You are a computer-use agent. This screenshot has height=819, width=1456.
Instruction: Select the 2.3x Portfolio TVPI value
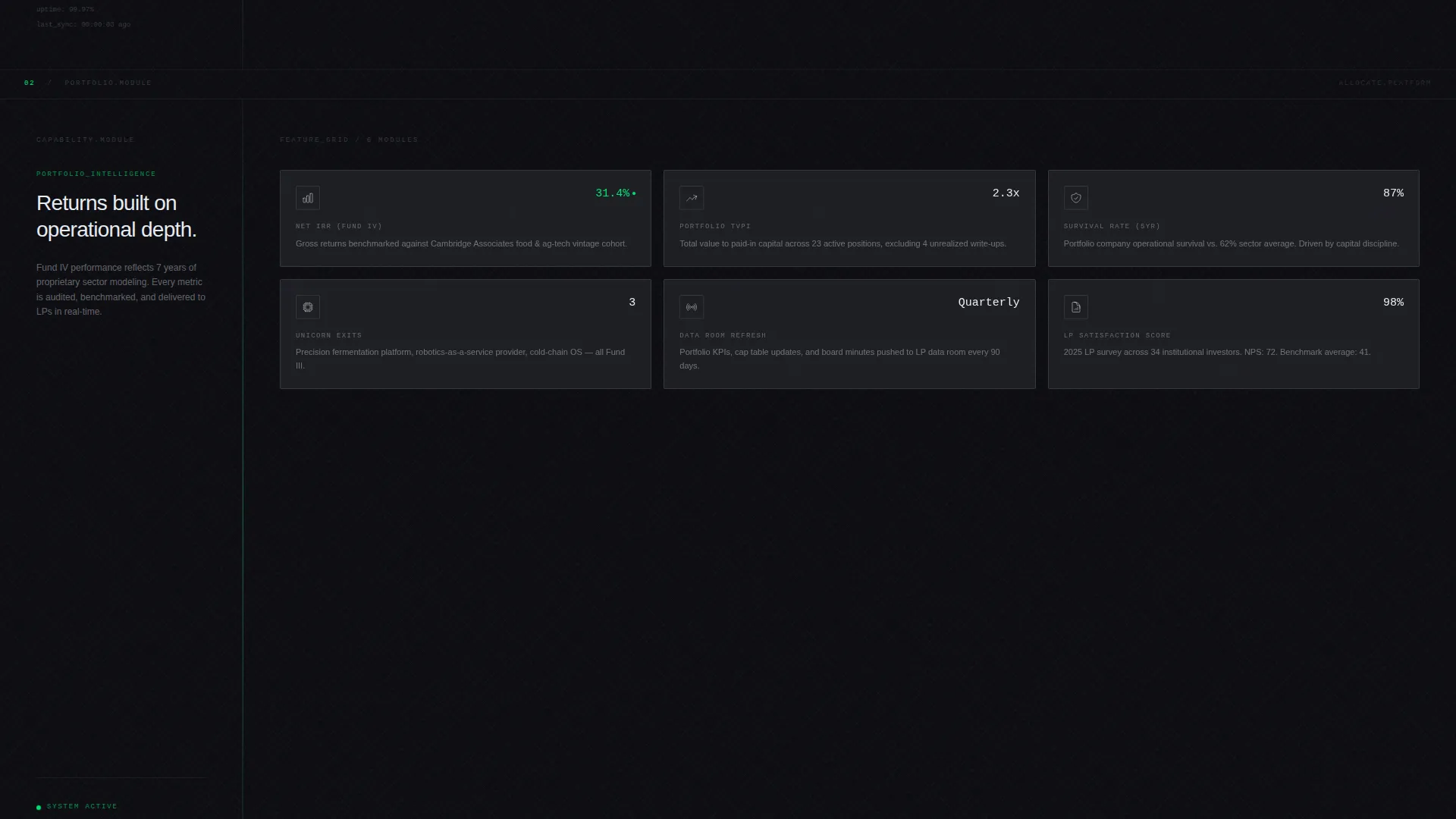(x=1006, y=193)
